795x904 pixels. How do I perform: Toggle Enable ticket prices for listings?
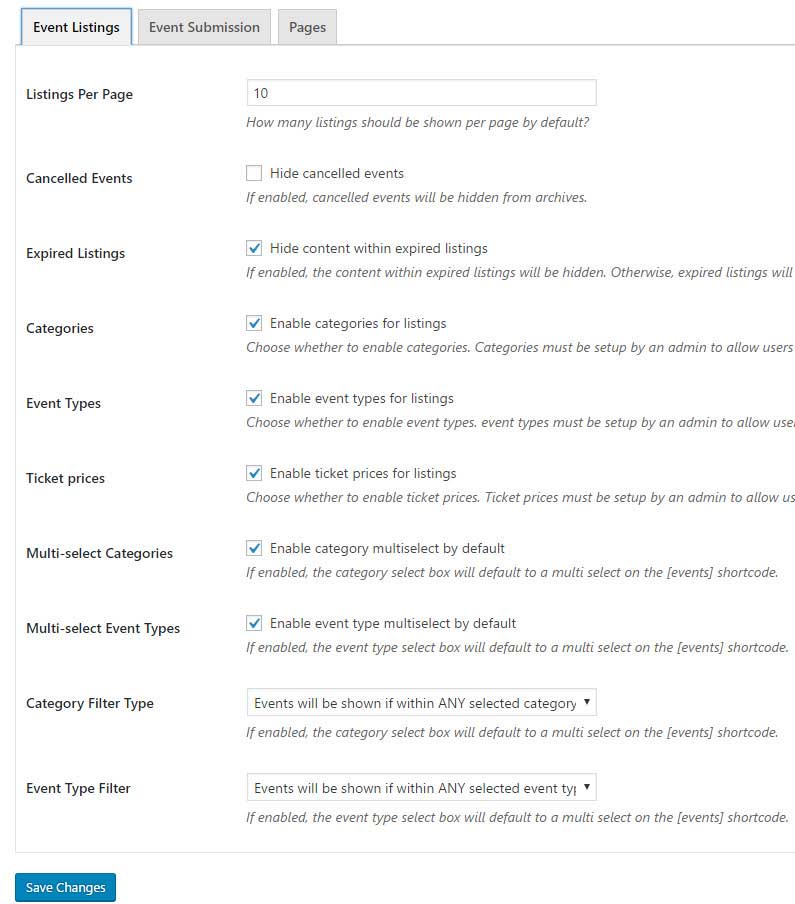tap(254, 473)
